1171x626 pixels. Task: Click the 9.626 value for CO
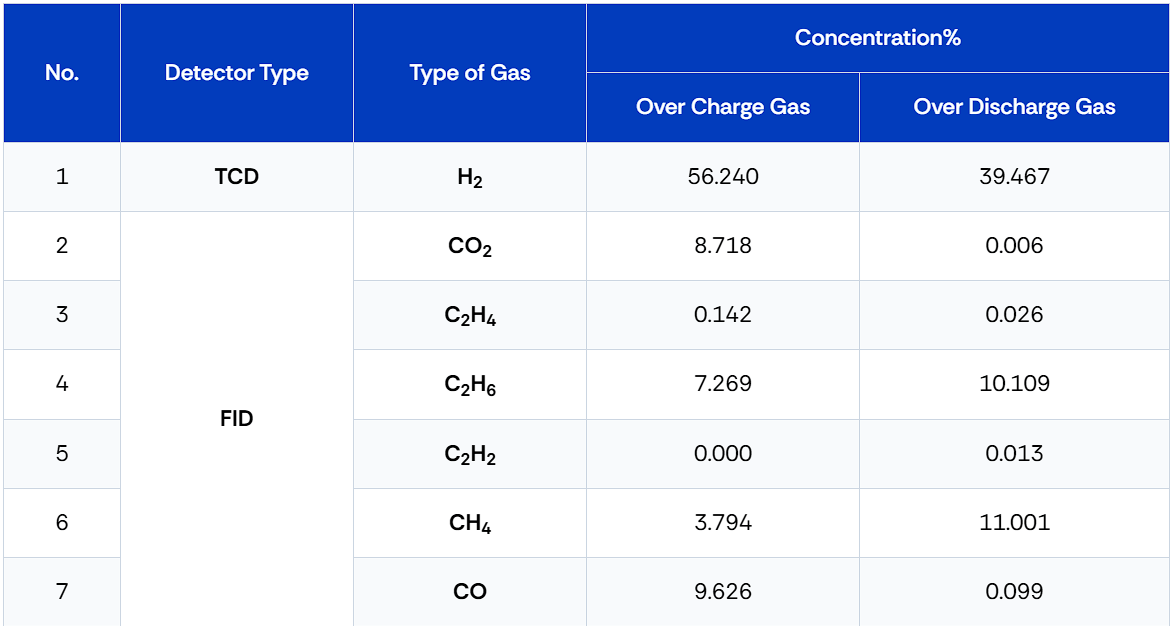(723, 592)
